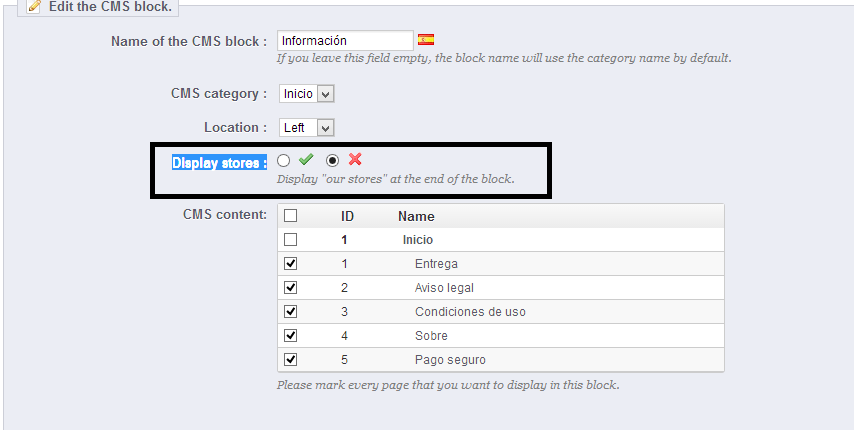Click the highlighted Display stores label
854x430 pixels.
[x=219, y=162]
